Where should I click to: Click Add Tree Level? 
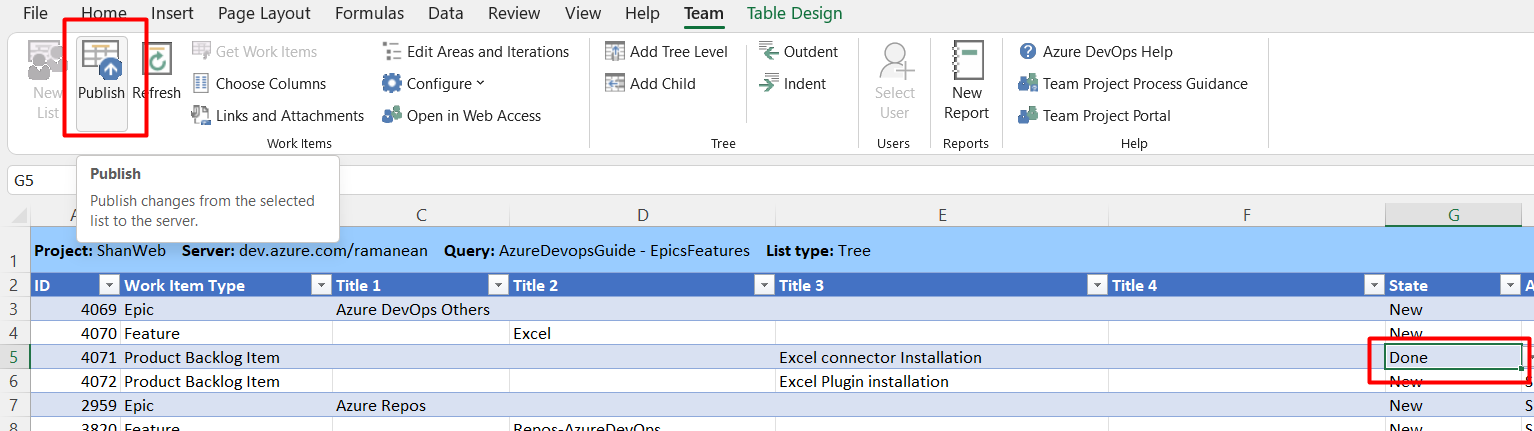coord(666,51)
